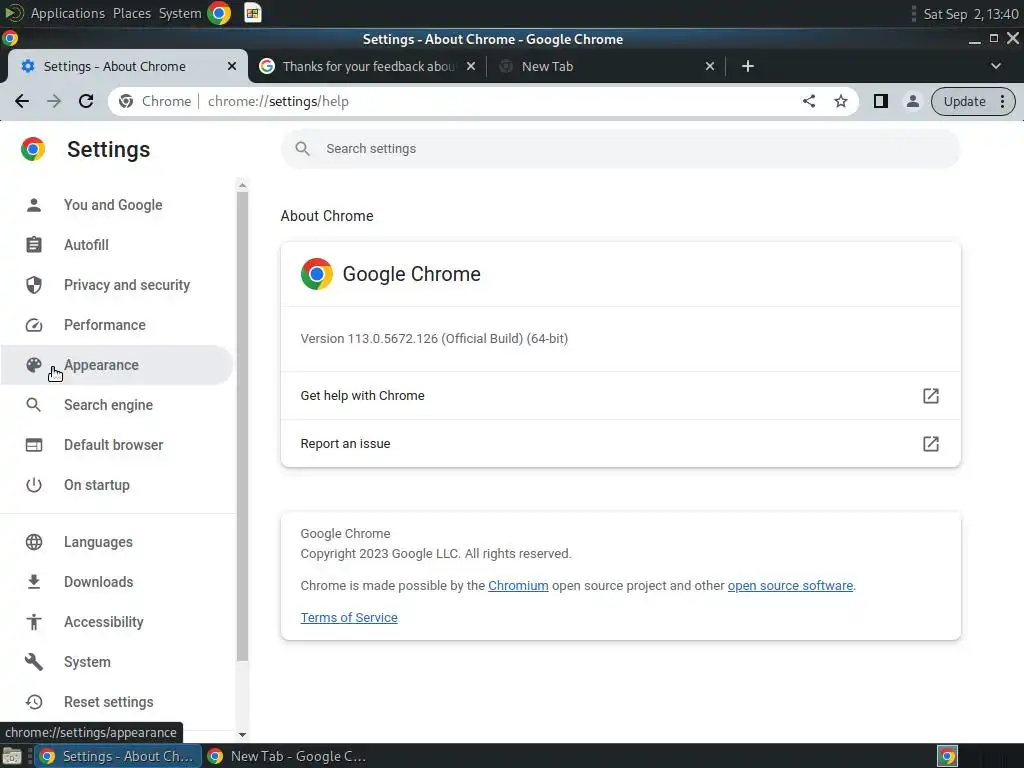Click the Chrome logo beside Settings title
This screenshot has width=1024, height=768.
pyautogui.click(x=33, y=149)
